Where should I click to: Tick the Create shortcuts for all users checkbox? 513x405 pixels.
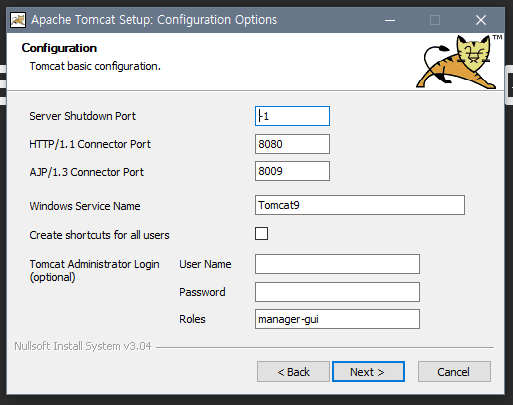261,234
